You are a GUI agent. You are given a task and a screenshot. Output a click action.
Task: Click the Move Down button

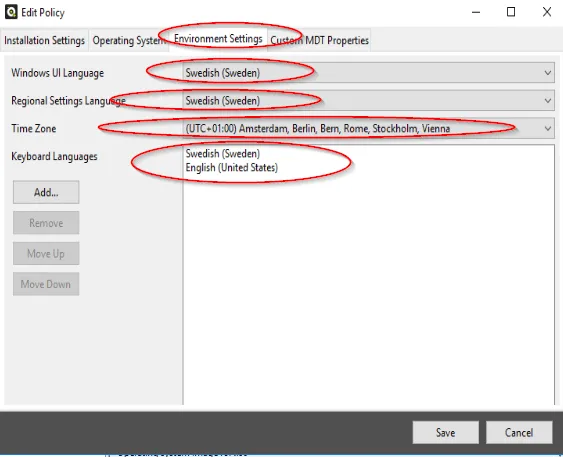coord(46,284)
